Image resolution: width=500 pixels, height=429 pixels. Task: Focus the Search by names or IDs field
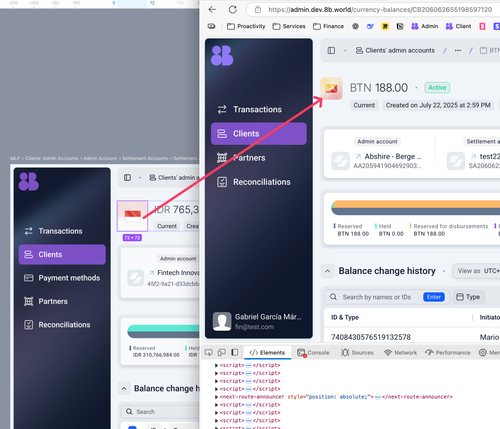click(387, 297)
